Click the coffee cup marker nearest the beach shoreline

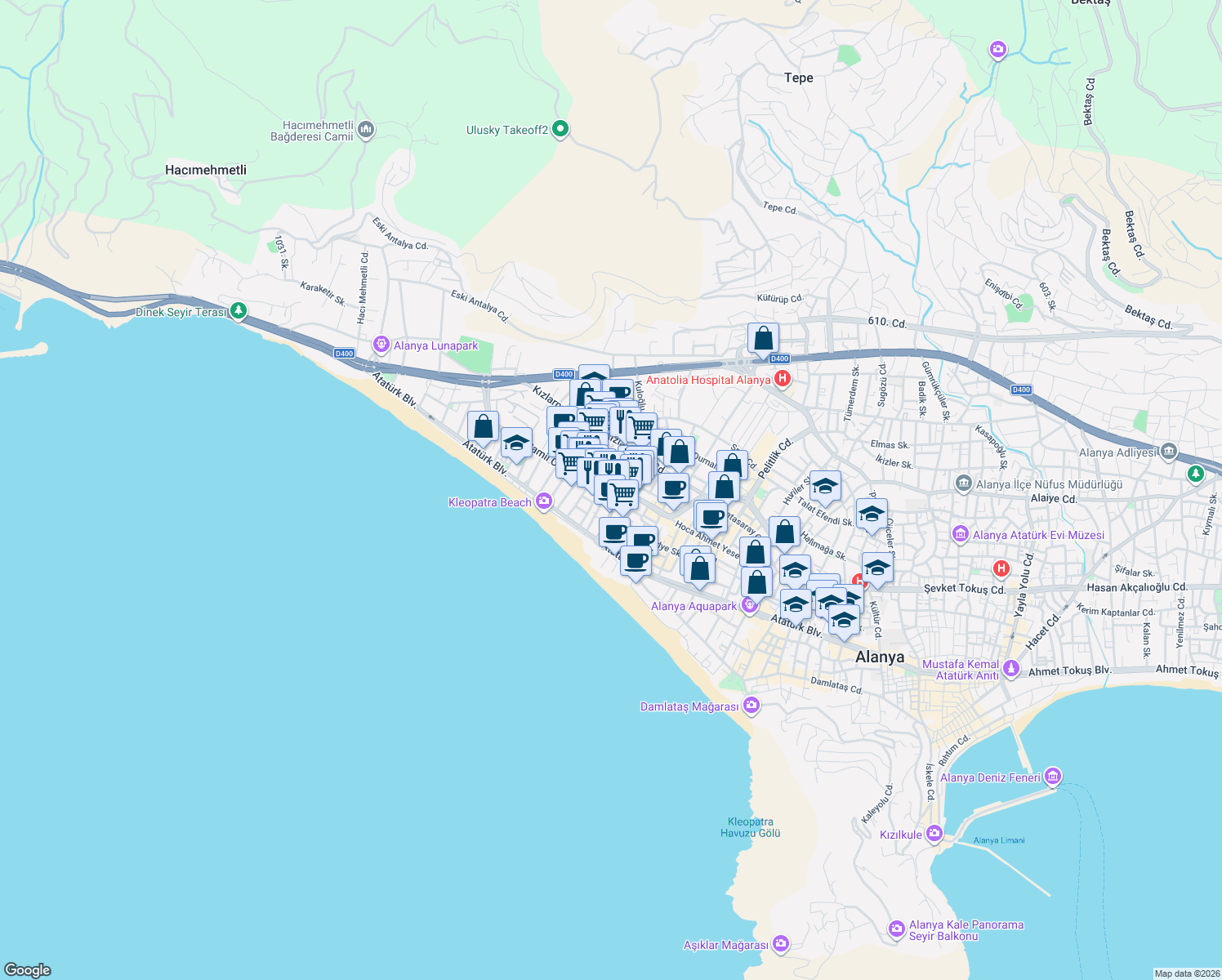[636, 563]
